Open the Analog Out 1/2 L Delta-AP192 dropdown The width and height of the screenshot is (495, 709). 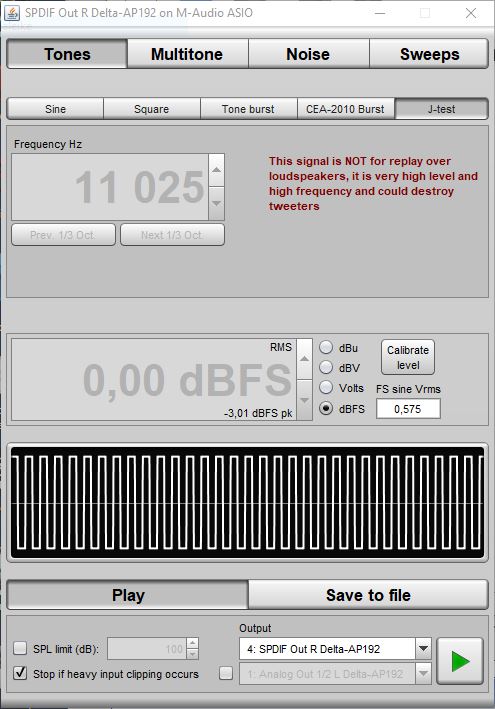tap(335, 674)
